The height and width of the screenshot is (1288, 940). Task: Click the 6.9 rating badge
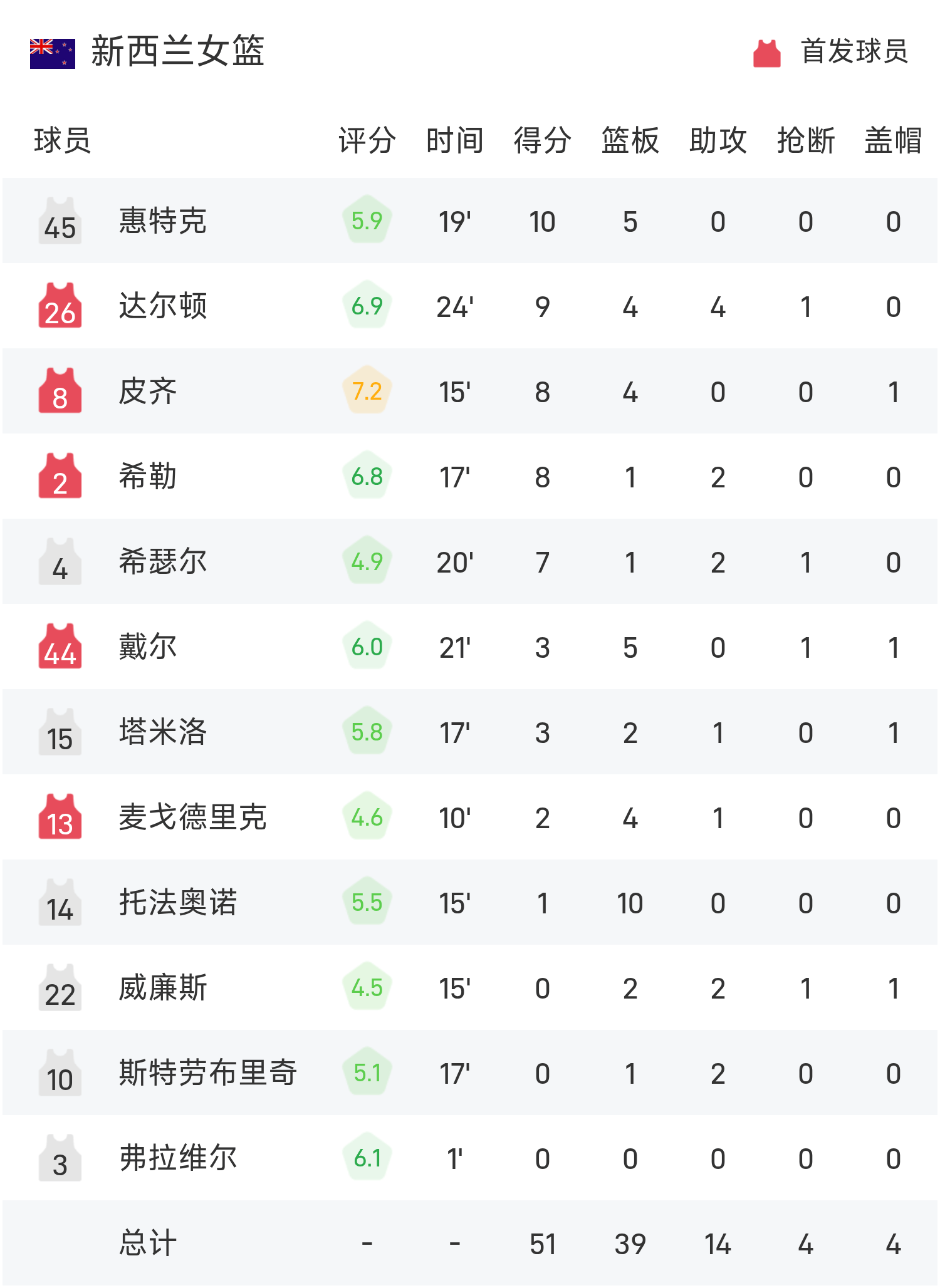367,306
